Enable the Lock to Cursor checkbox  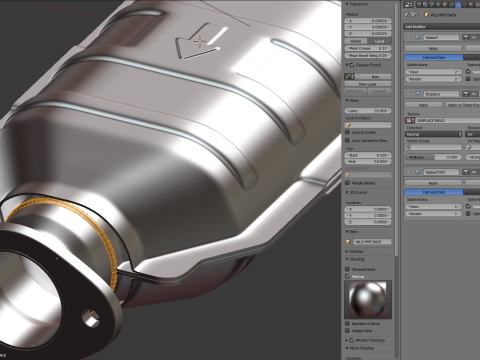[x=347, y=132]
